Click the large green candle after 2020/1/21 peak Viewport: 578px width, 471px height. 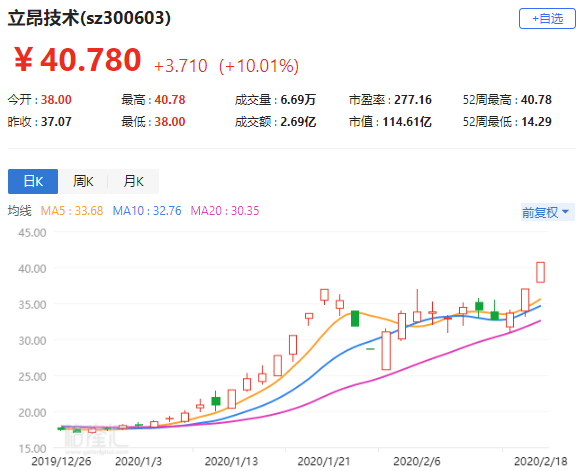point(355,318)
